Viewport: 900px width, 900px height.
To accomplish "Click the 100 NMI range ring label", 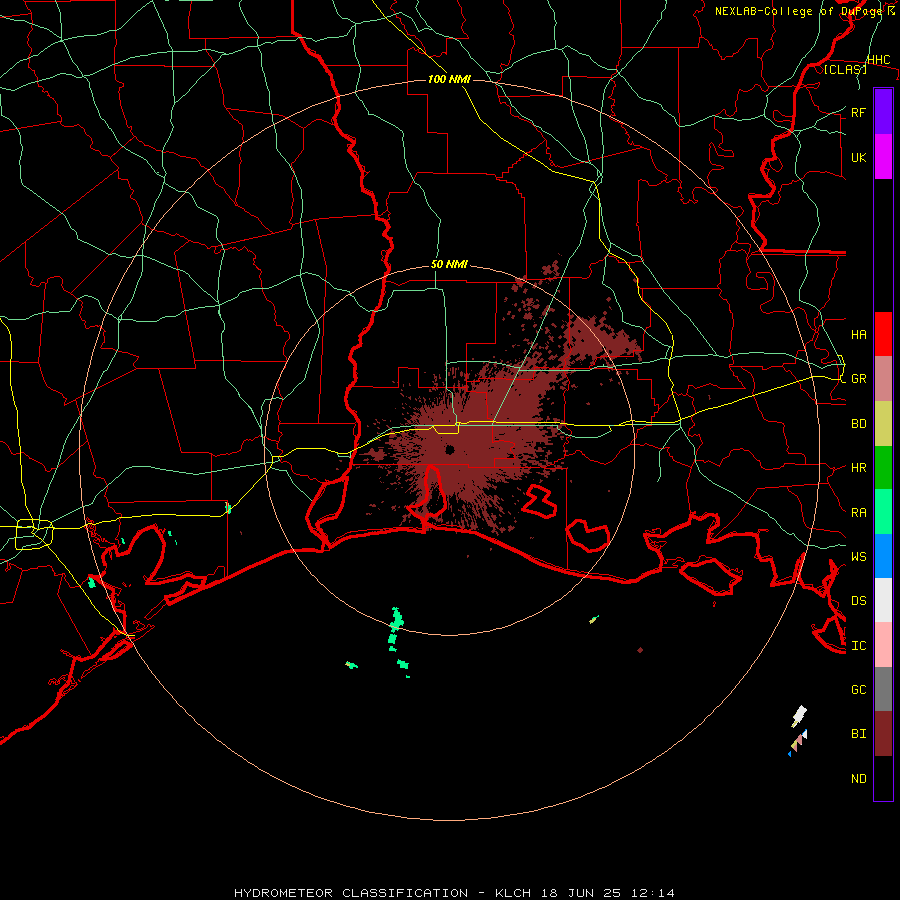I will click(x=449, y=79).
